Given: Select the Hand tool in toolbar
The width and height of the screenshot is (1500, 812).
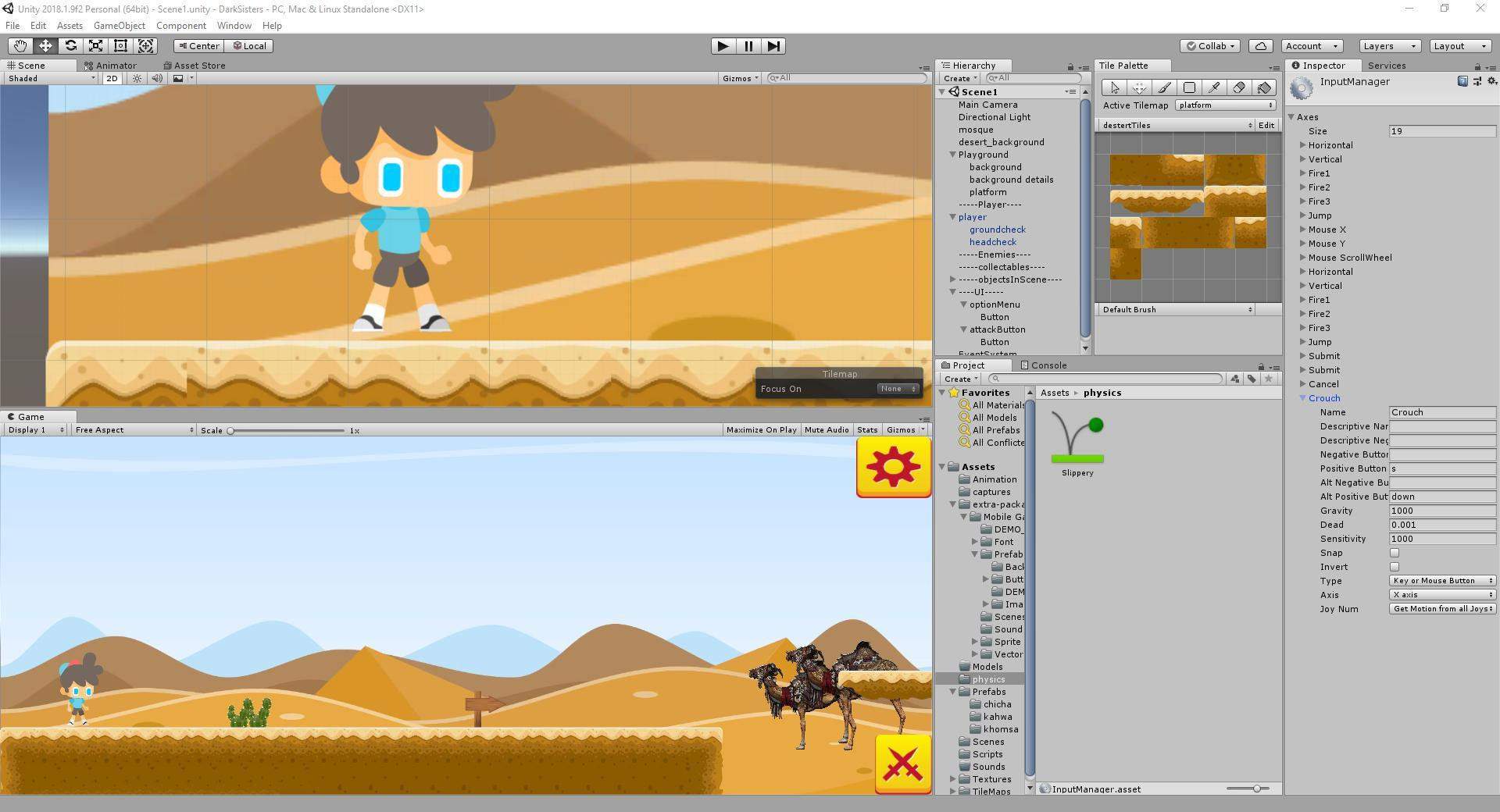Looking at the screenshot, I should pyautogui.click(x=20, y=46).
